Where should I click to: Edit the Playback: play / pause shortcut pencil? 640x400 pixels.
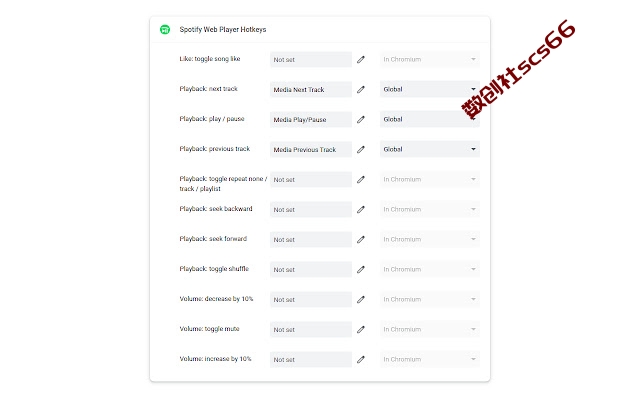(361, 120)
